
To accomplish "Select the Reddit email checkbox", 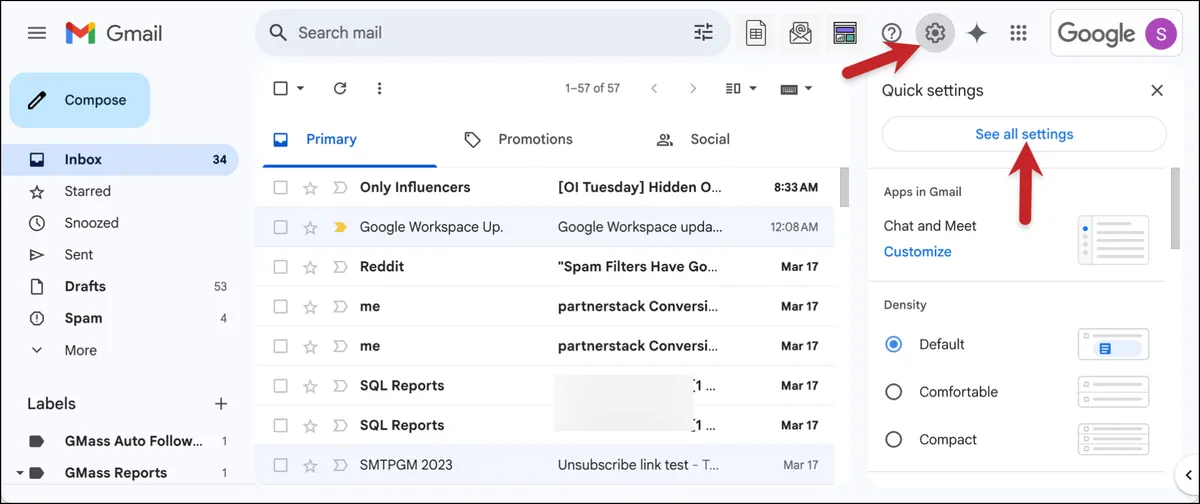I will pyautogui.click(x=281, y=267).
